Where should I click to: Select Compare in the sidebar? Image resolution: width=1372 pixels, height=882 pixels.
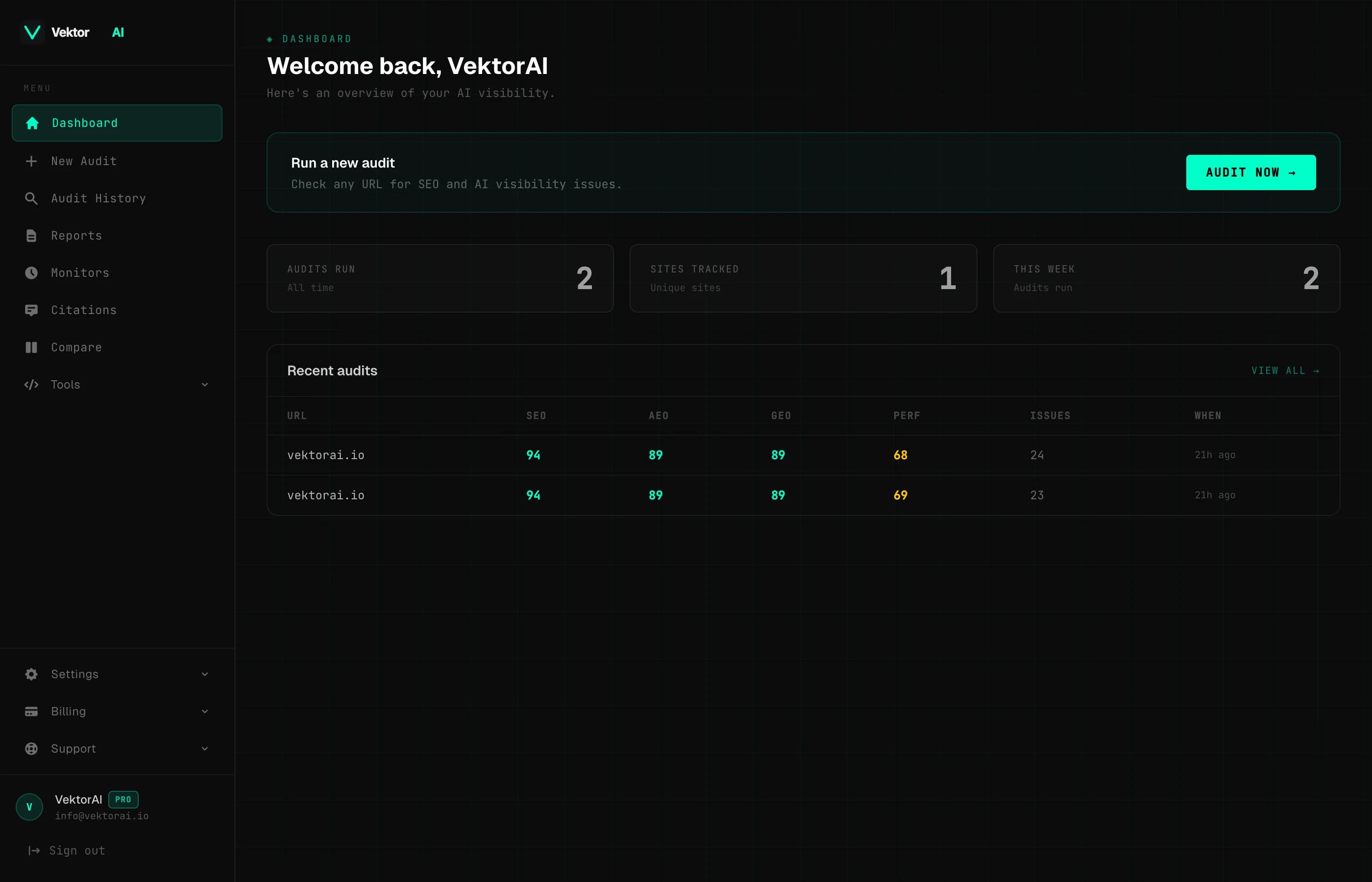click(x=117, y=347)
